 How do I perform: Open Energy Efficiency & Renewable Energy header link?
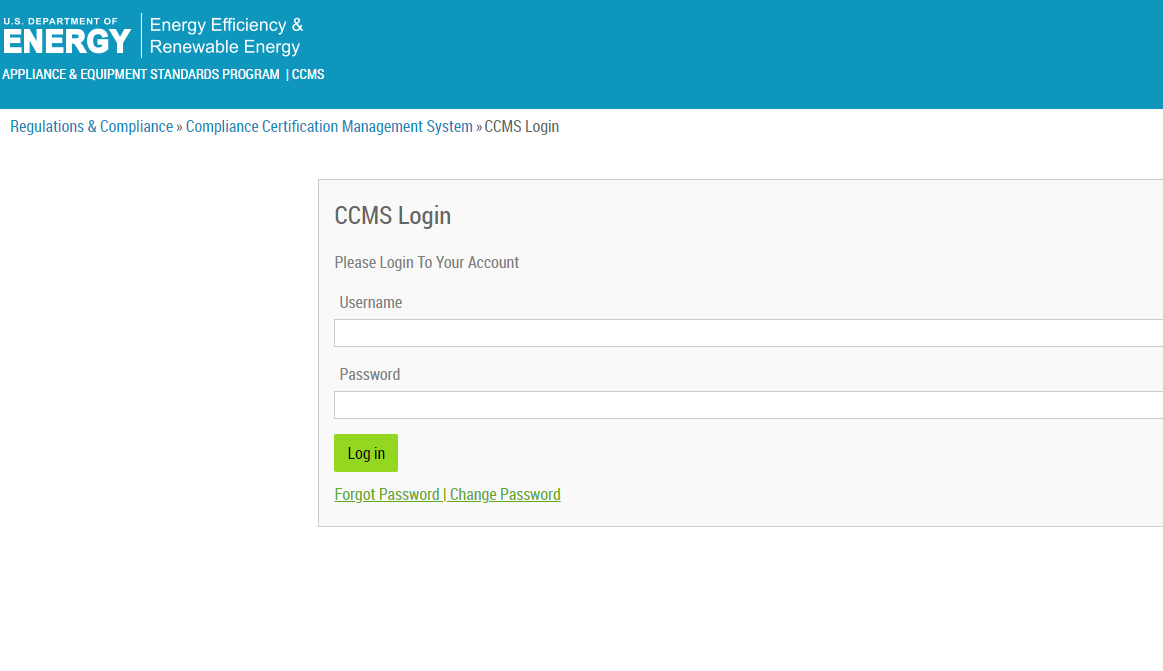(226, 36)
